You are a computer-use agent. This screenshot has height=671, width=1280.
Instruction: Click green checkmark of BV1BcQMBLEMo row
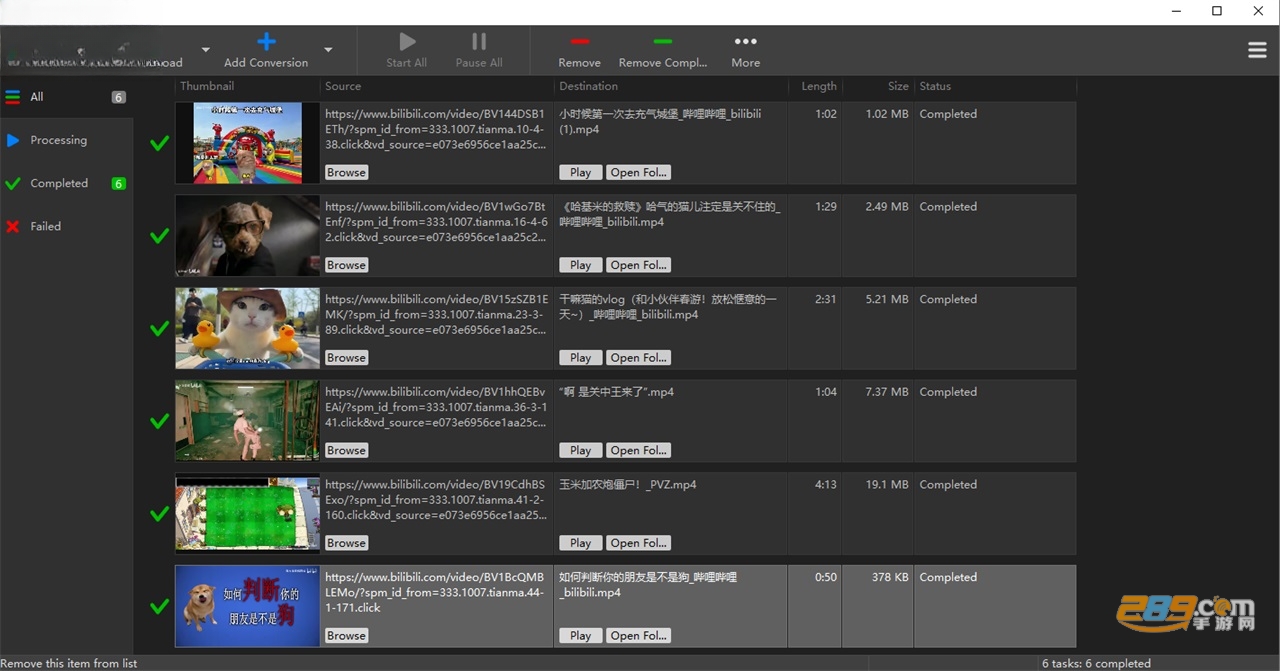click(159, 606)
